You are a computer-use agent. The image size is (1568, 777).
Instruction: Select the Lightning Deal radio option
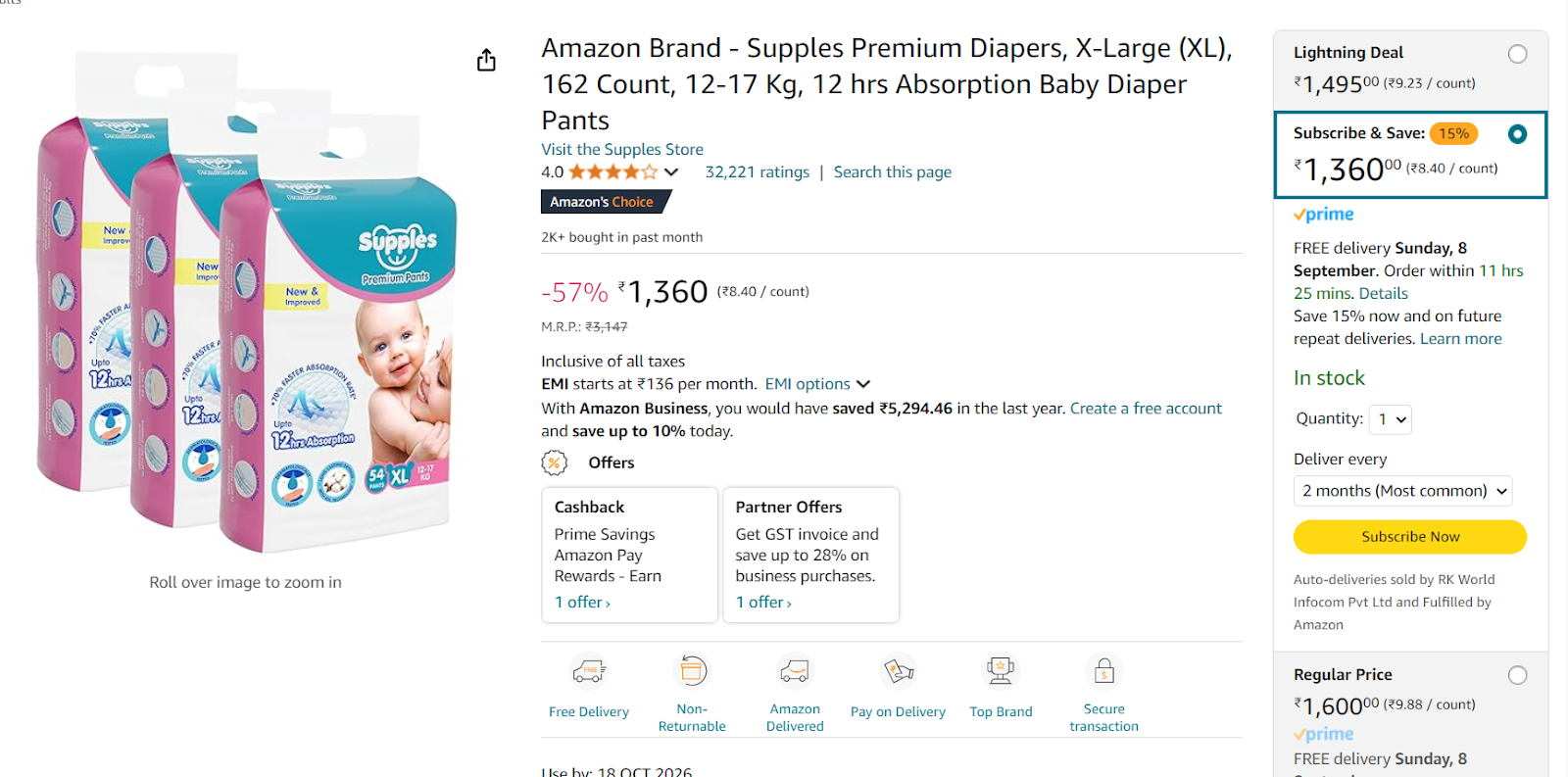[1517, 54]
